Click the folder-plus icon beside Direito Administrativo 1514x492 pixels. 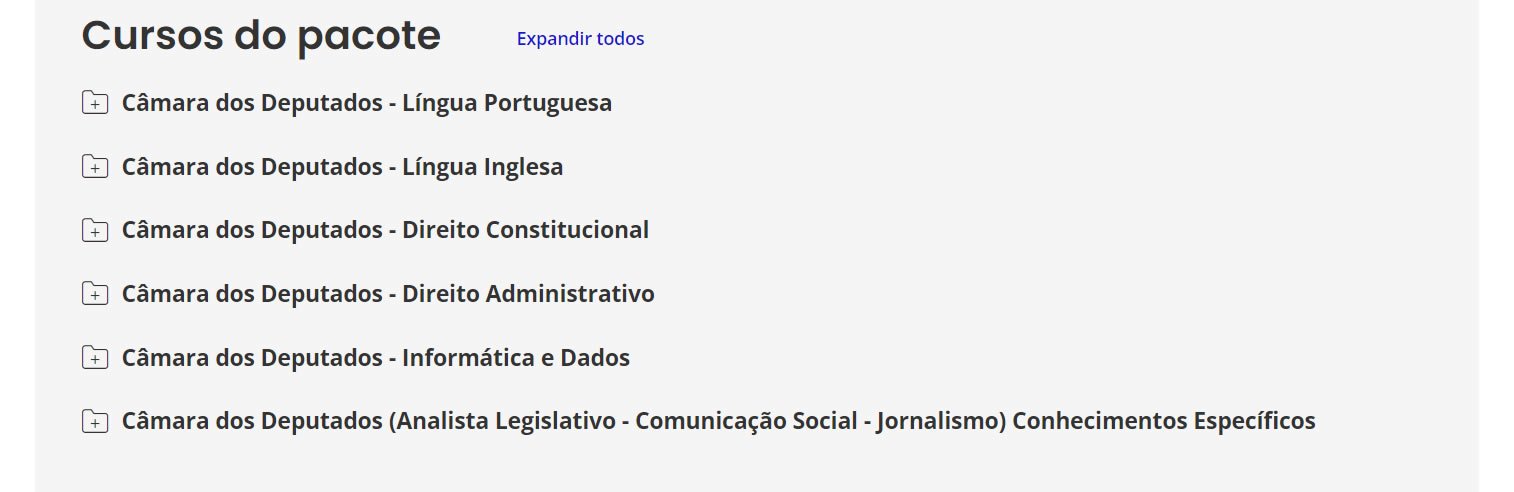point(95,294)
